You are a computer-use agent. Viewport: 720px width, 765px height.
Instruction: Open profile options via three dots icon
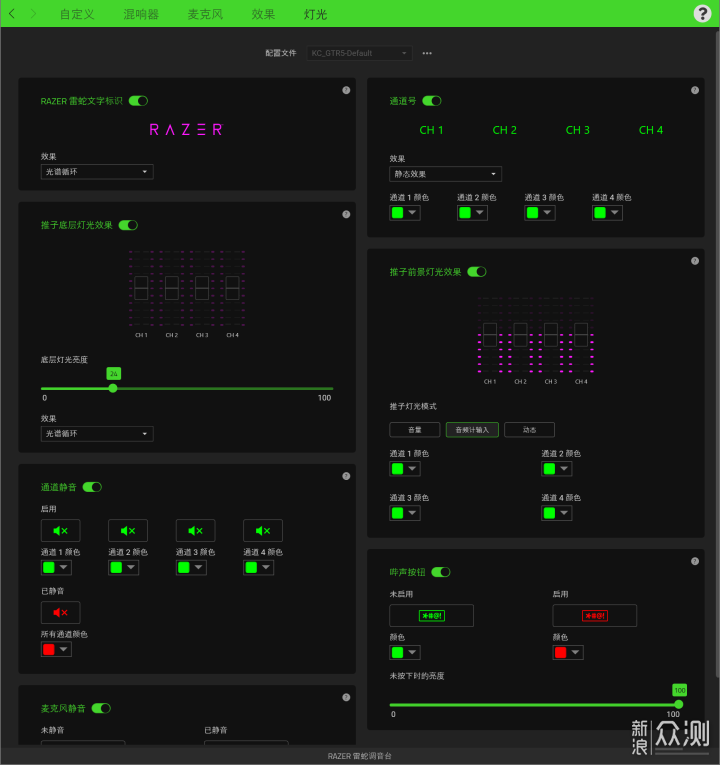click(x=427, y=53)
